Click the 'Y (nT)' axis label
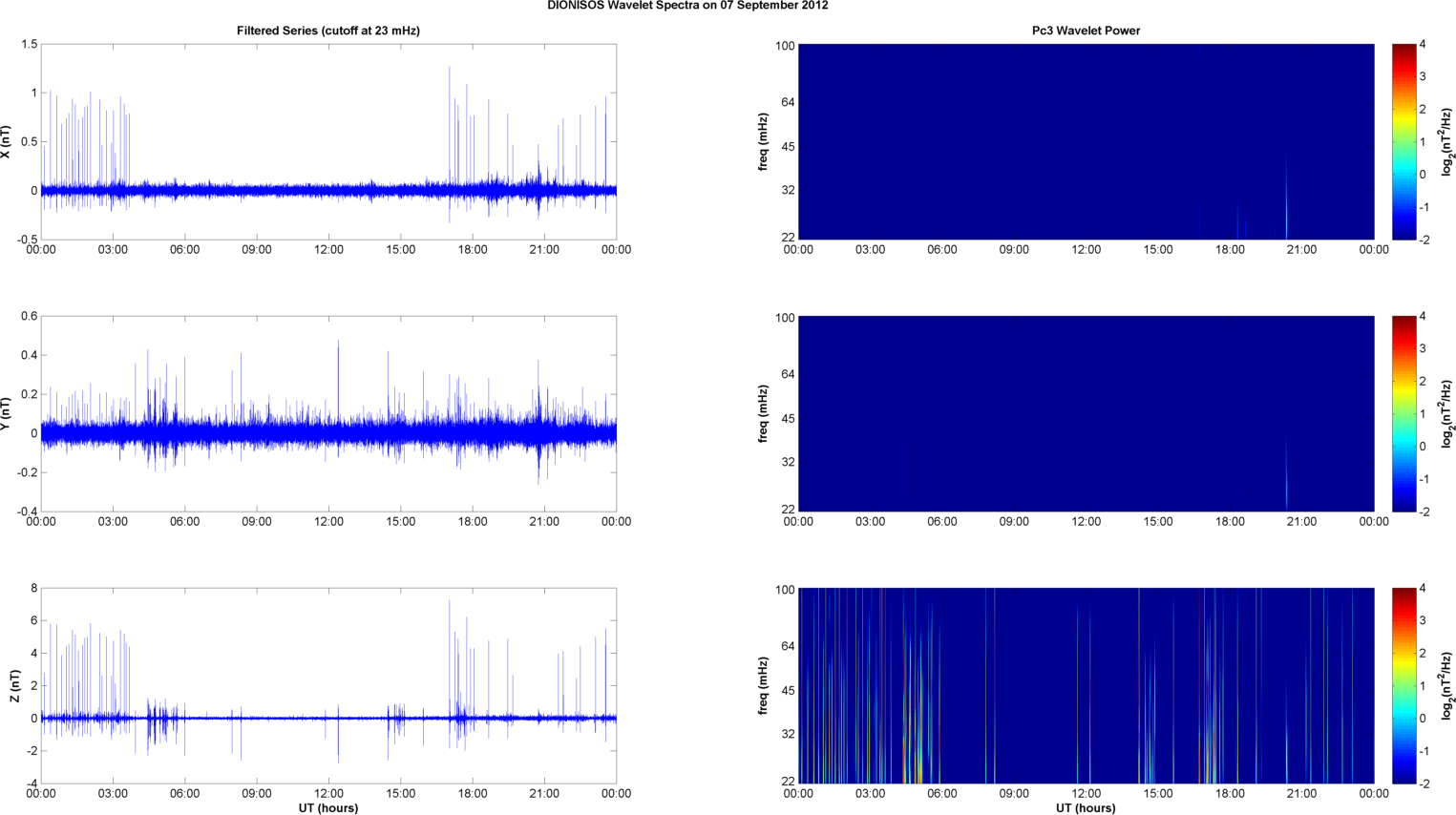1456x815 pixels. (x=7, y=414)
